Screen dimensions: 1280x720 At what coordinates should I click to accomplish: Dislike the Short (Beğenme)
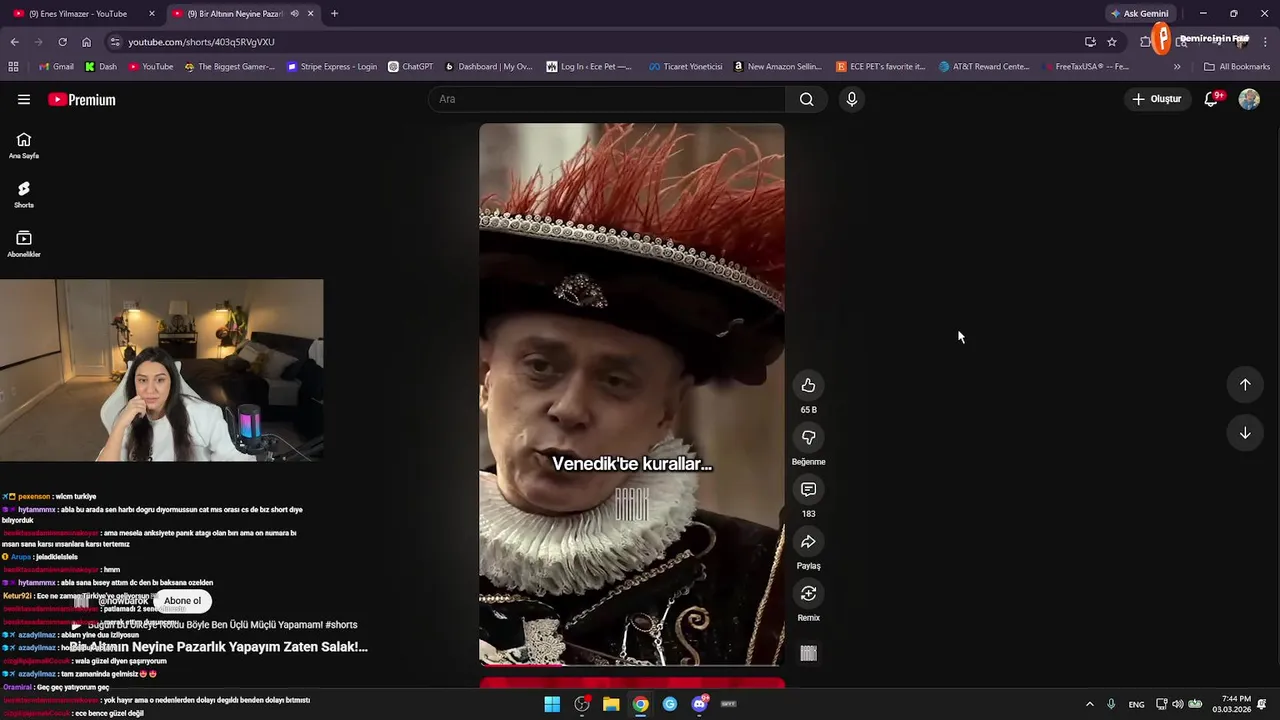[808, 437]
